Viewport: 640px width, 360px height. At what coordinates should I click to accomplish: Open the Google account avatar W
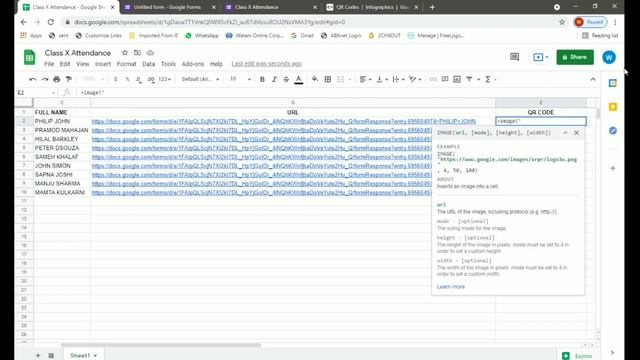click(x=609, y=57)
